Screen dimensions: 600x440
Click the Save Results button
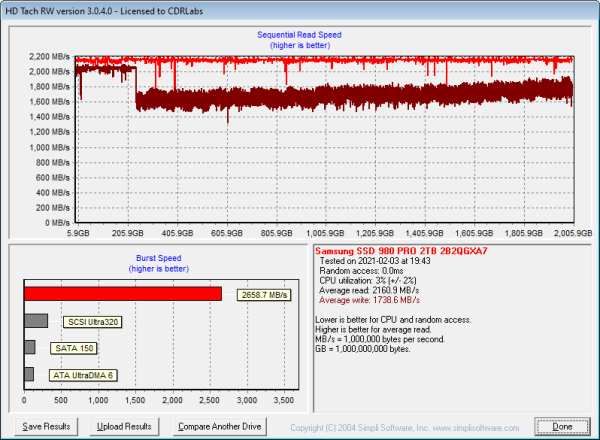(46, 426)
